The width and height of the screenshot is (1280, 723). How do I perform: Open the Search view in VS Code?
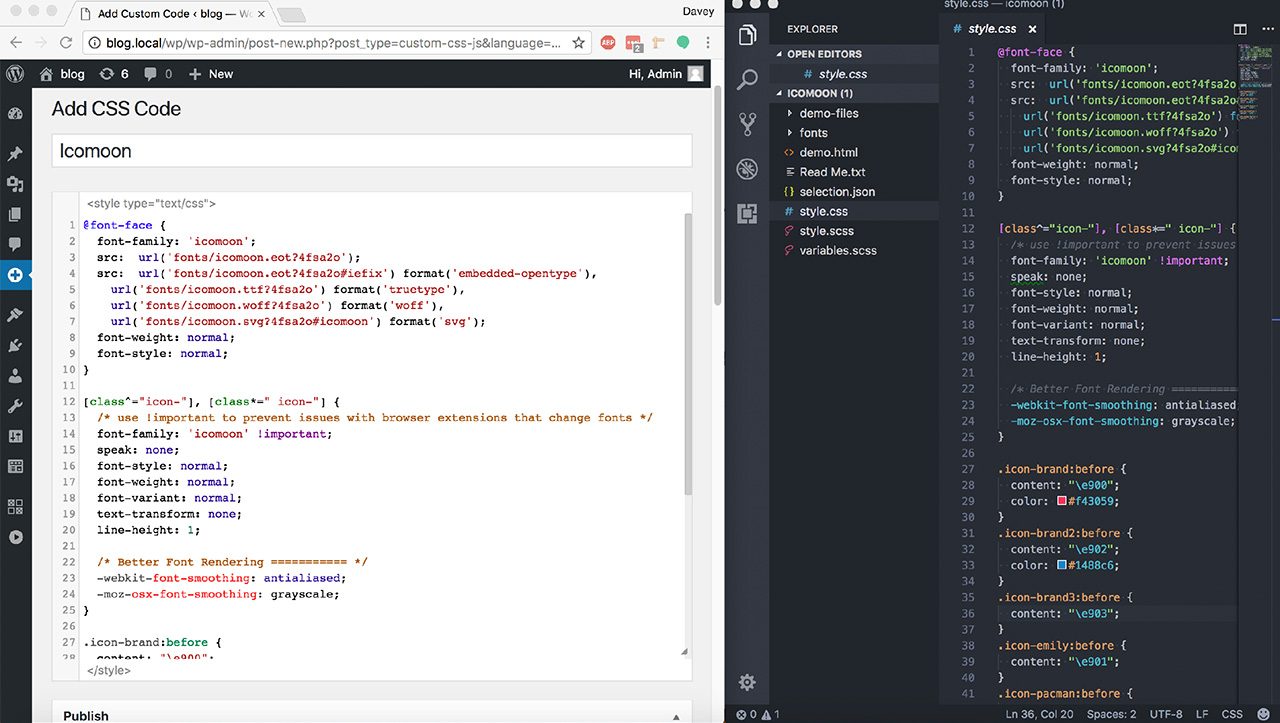point(747,80)
